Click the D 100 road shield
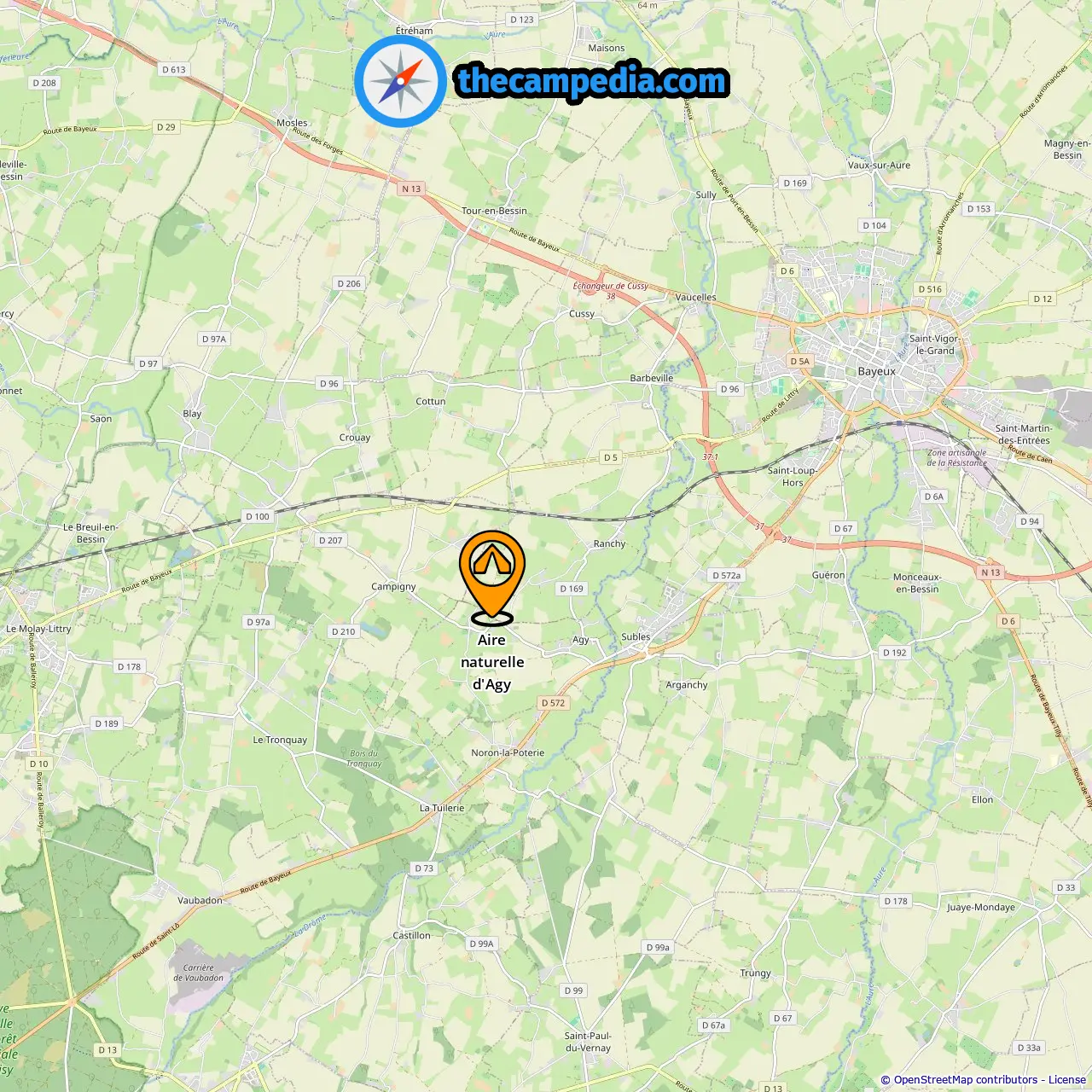Image resolution: width=1092 pixels, height=1092 pixels. coord(257,516)
